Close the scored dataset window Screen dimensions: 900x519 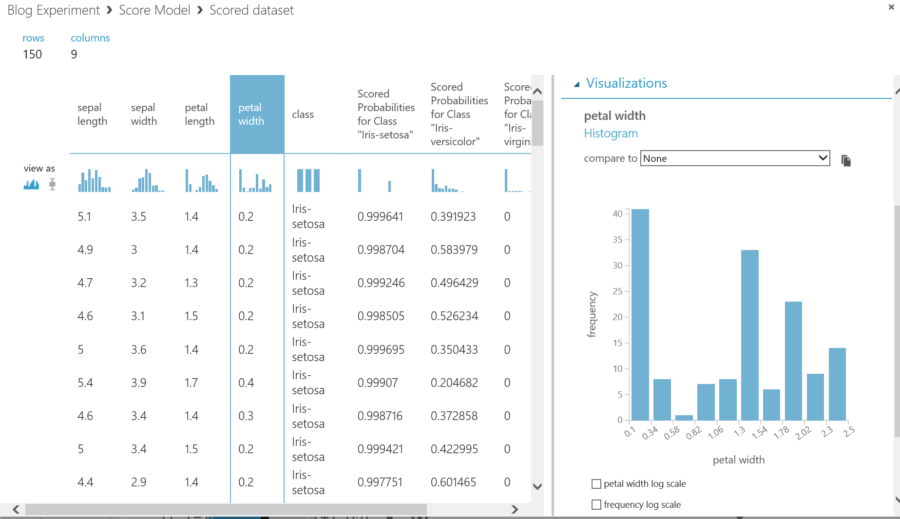point(891,7)
